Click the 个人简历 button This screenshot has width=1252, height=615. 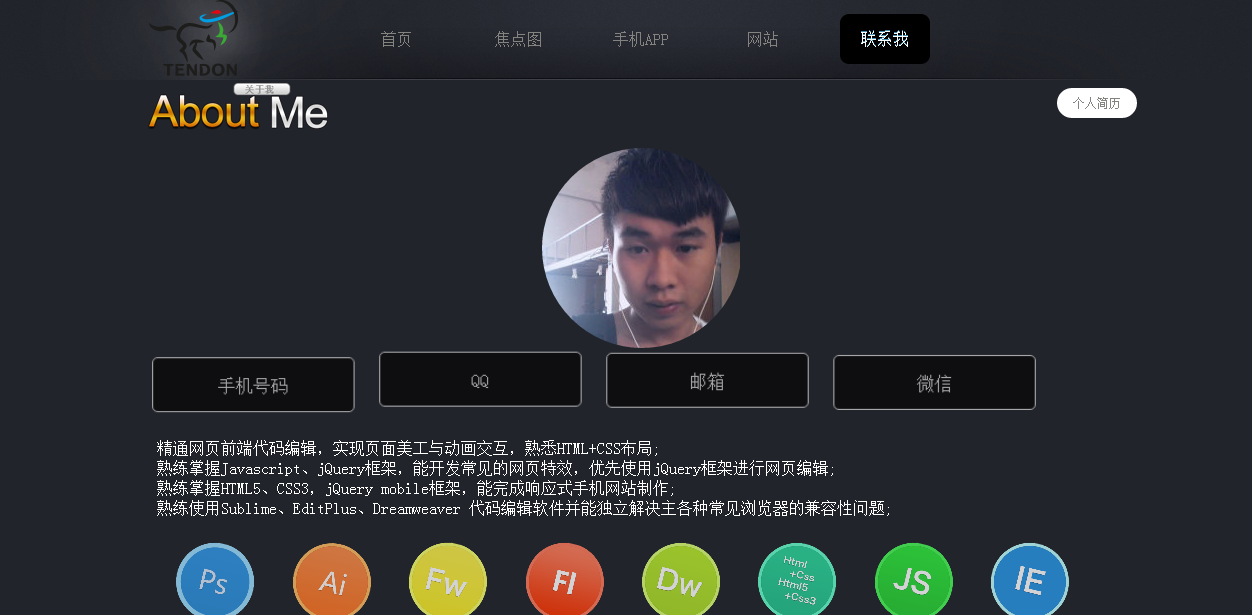point(1097,103)
